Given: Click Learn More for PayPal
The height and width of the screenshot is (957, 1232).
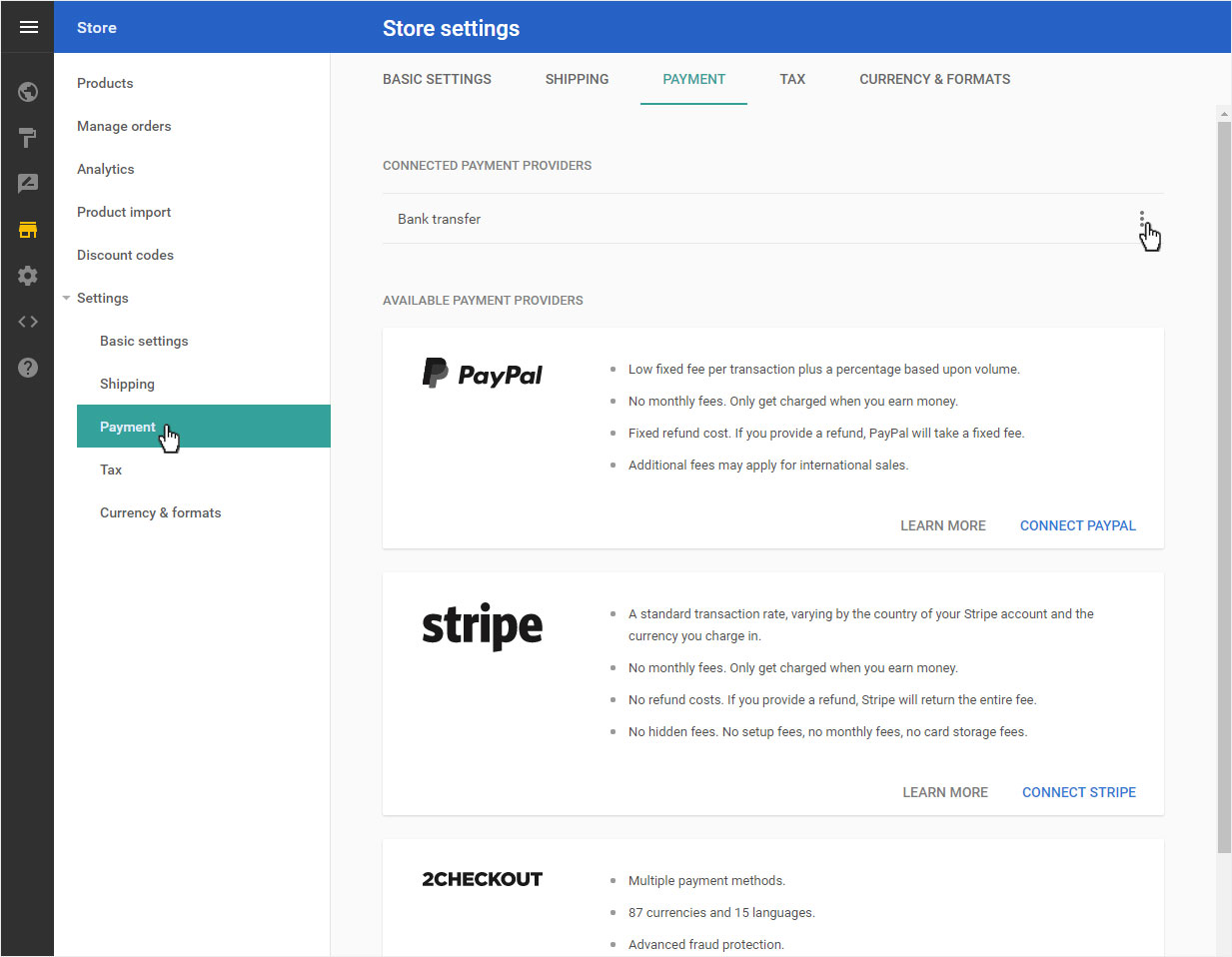Looking at the screenshot, I should pos(942,525).
